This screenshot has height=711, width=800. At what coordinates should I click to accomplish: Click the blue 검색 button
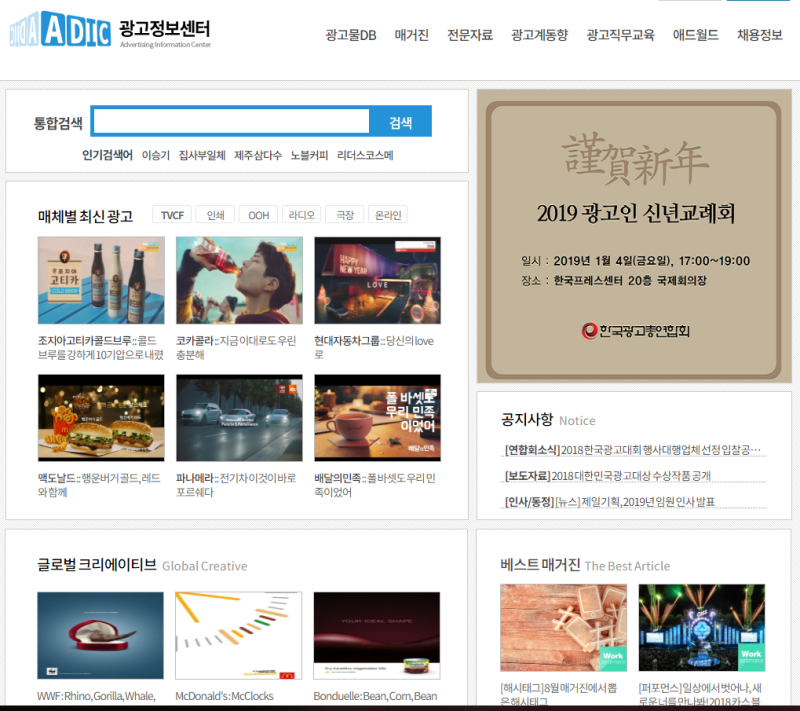(x=401, y=122)
